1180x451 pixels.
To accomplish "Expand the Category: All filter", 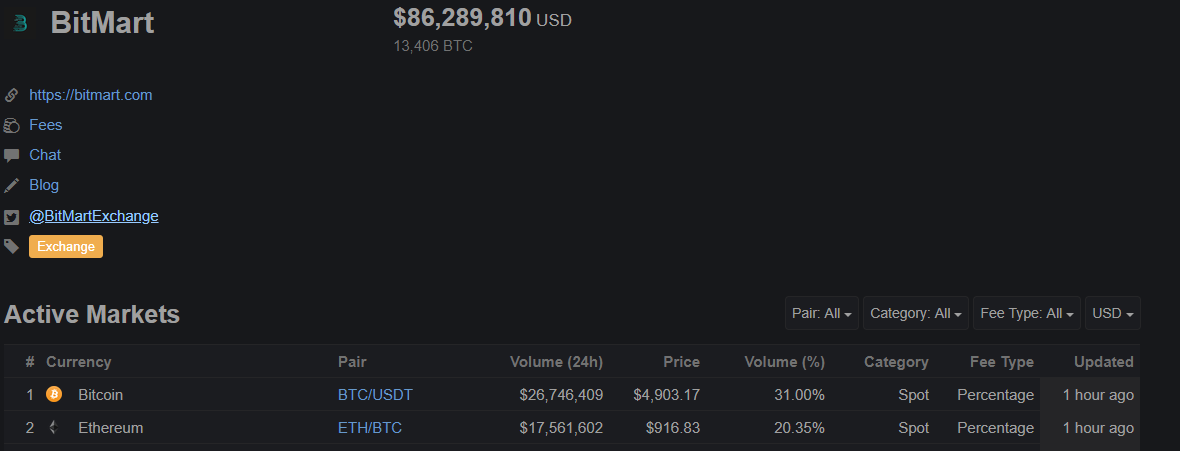I will click(x=917, y=313).
